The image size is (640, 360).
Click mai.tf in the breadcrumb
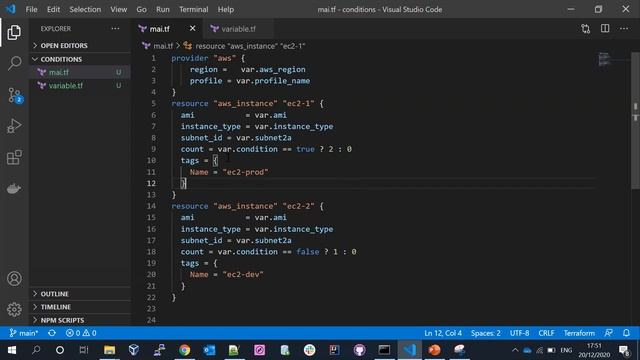point(162,46)
